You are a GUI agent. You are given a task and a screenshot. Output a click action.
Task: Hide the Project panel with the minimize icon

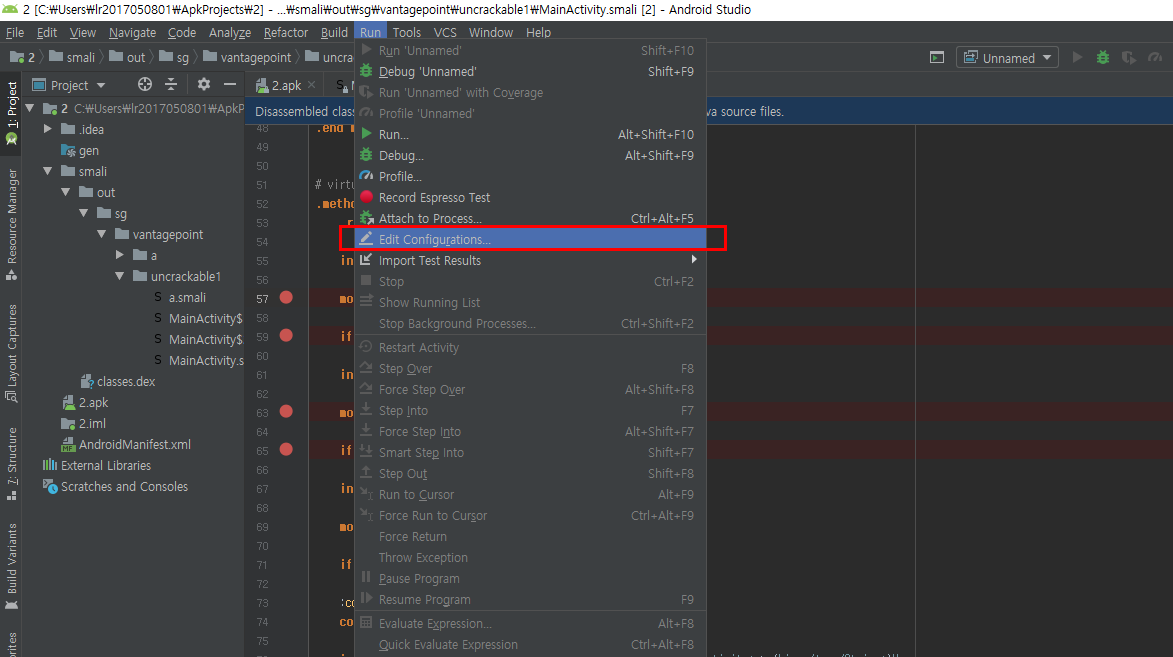click(230, 85)
